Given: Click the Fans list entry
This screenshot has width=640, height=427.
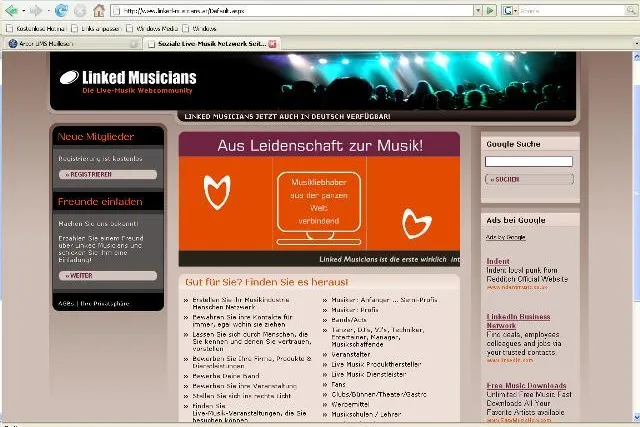Looking at the screenshot, I should tap(338, 384).
